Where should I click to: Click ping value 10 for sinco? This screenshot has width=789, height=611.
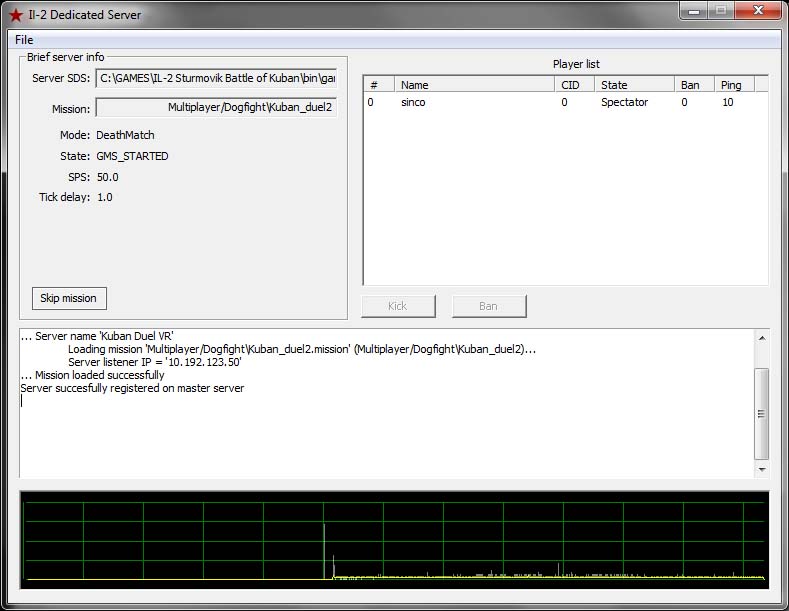pos(728,102)
